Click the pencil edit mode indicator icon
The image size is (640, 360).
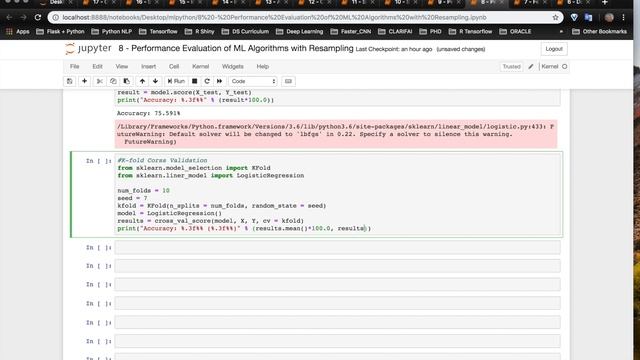click(x=531, y=67)
